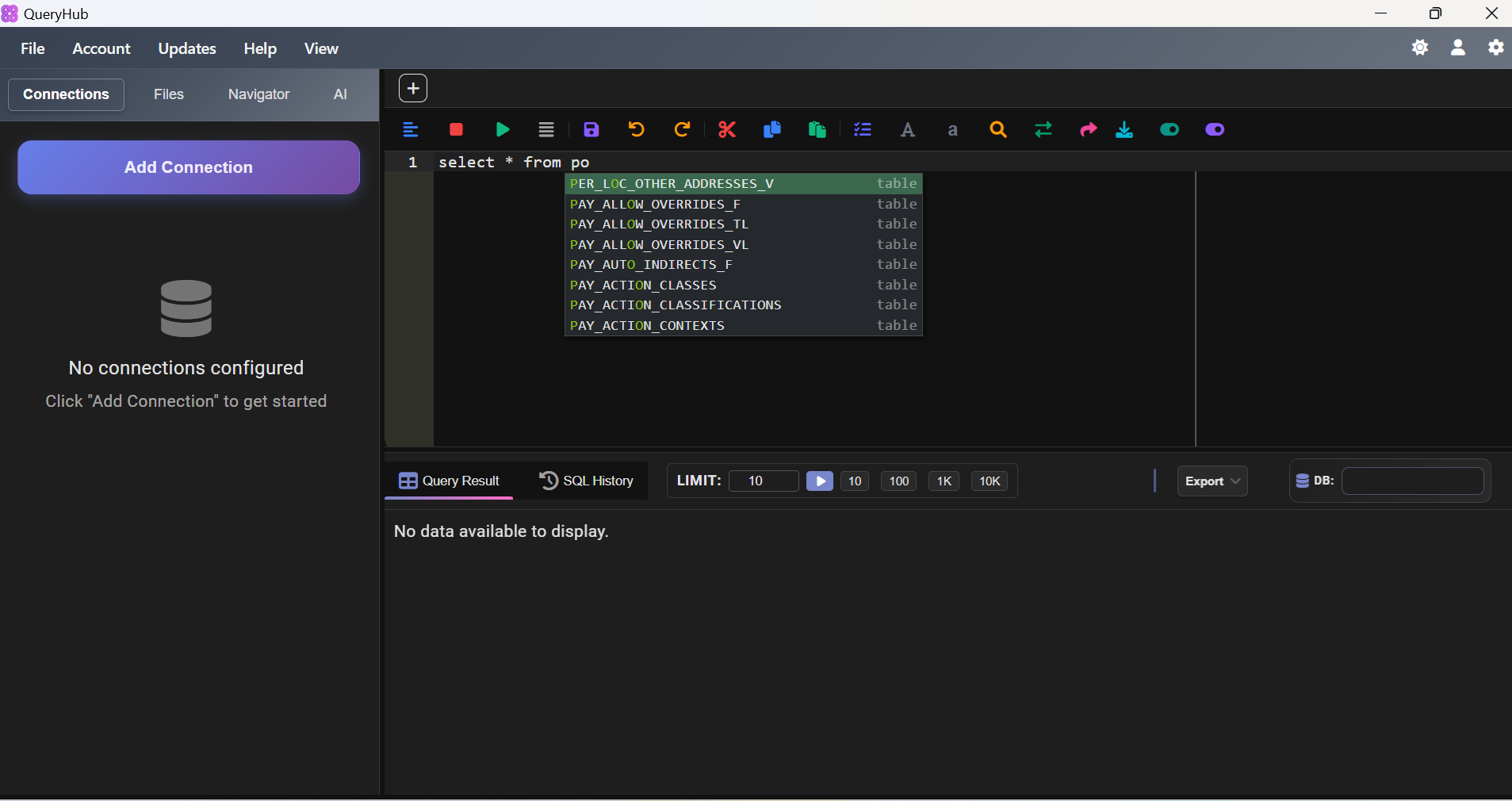Click the orange Search magnifier icon

(x=998, y=130)
